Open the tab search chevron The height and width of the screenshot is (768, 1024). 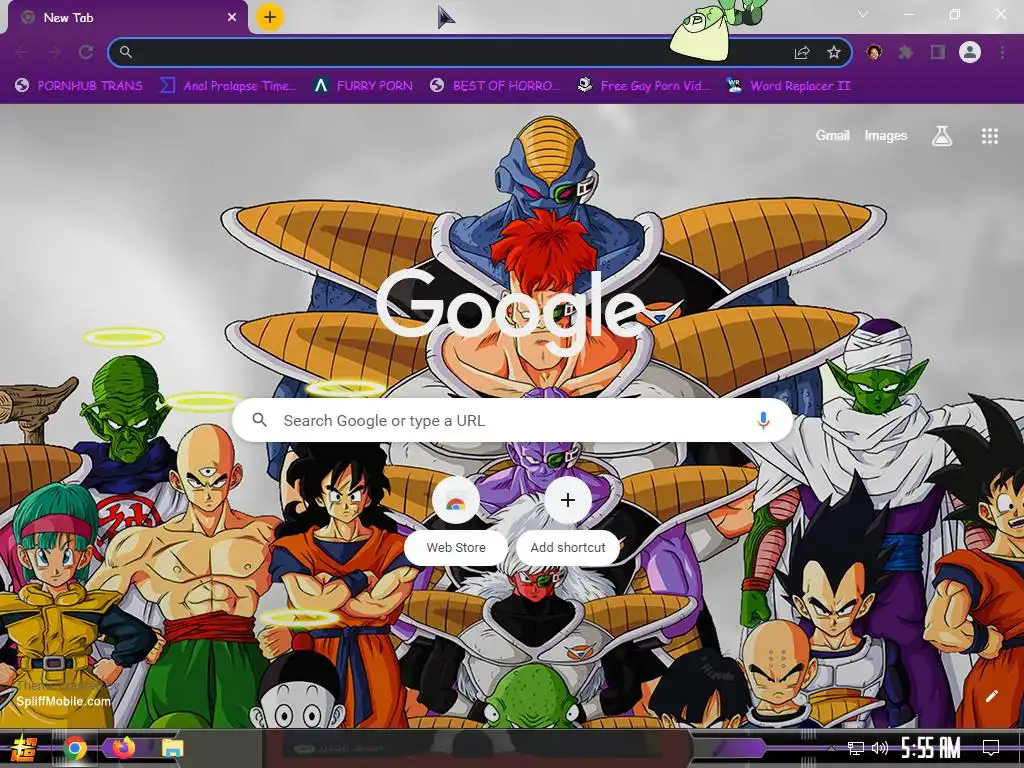tap(863, 14)
